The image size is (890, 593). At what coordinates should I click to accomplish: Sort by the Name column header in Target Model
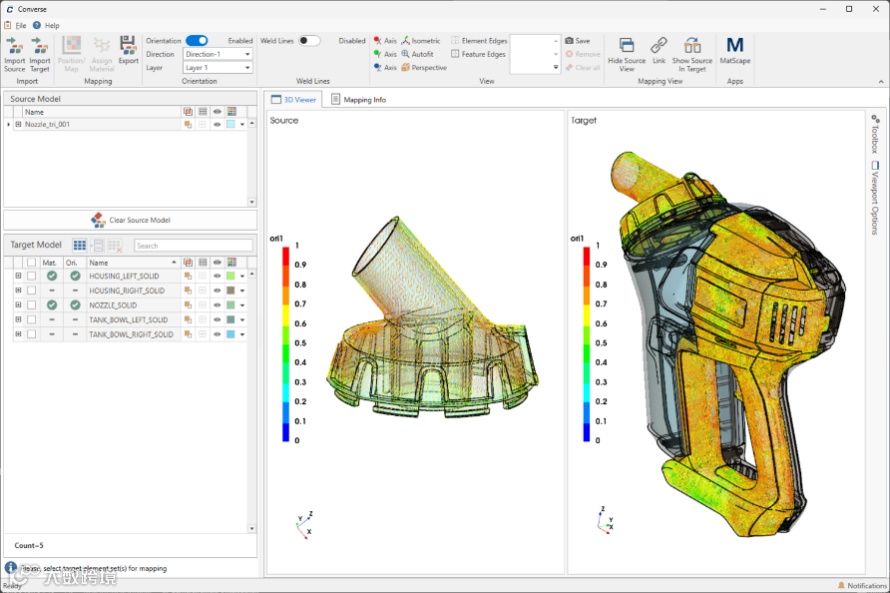point(133,263)
